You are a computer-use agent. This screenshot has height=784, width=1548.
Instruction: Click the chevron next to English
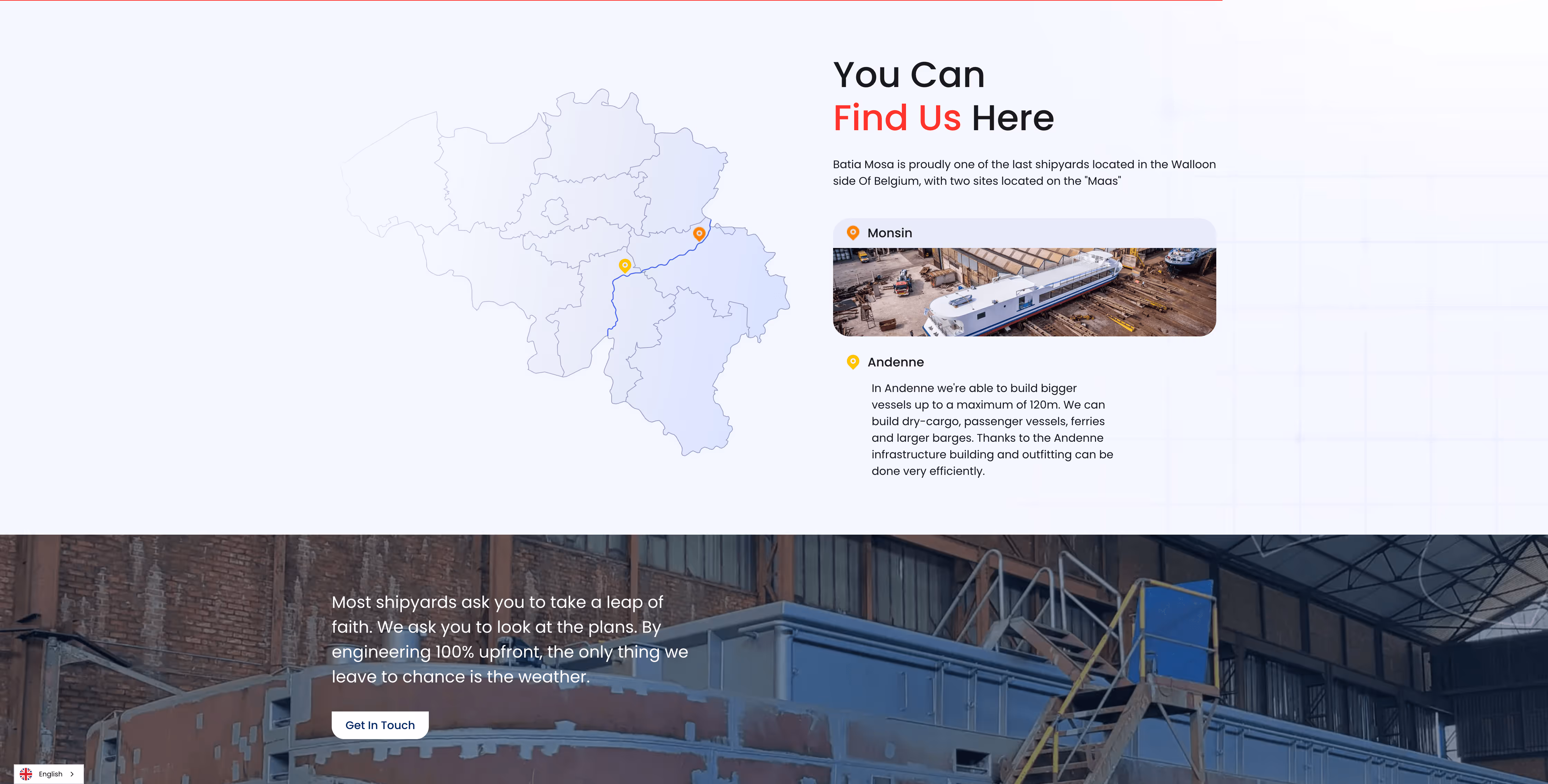tap(72, 774)
